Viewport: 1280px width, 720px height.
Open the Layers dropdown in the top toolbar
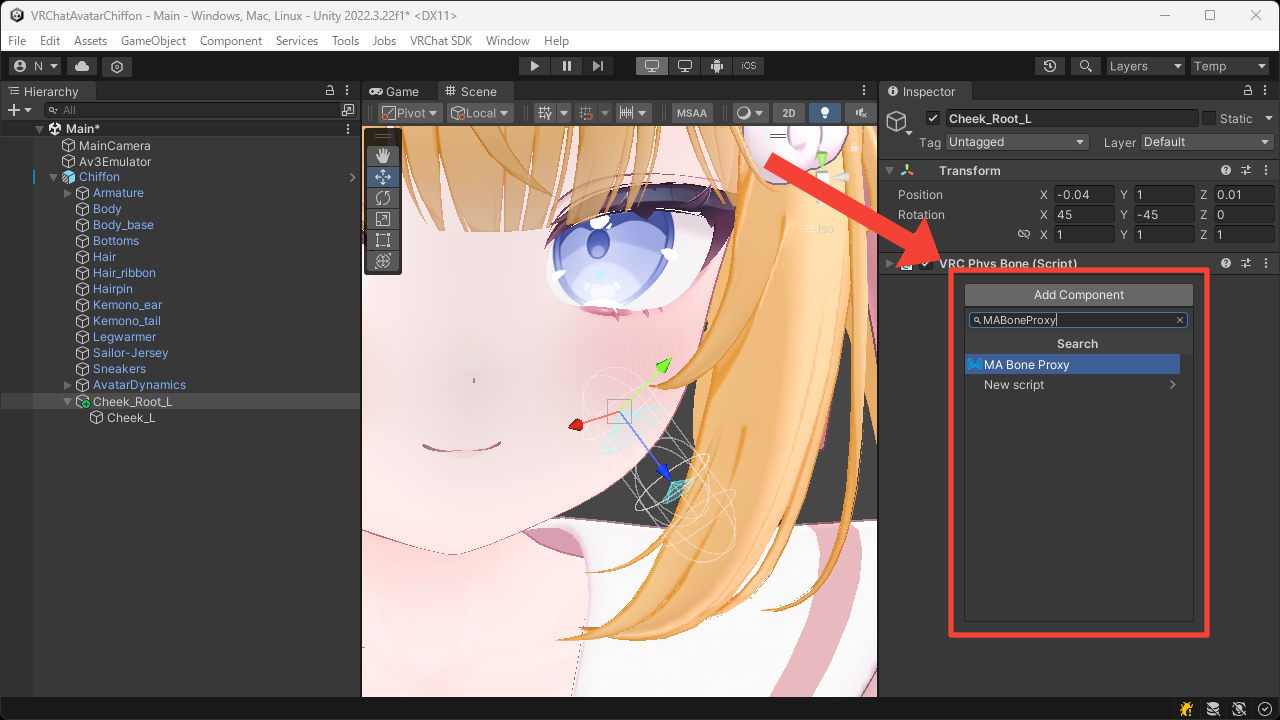click(1145, 65)
